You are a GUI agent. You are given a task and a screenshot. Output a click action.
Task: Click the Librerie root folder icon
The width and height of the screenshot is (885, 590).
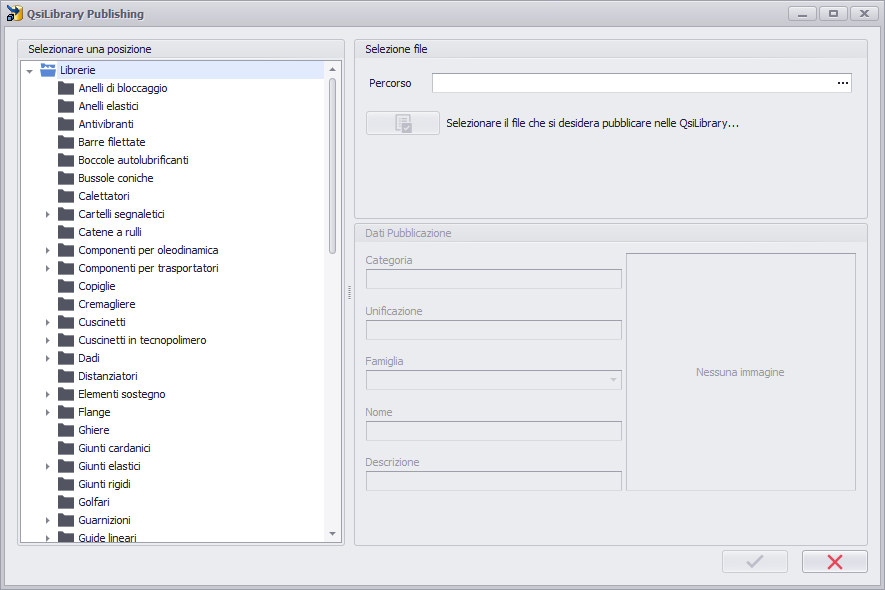click(48, 70)
